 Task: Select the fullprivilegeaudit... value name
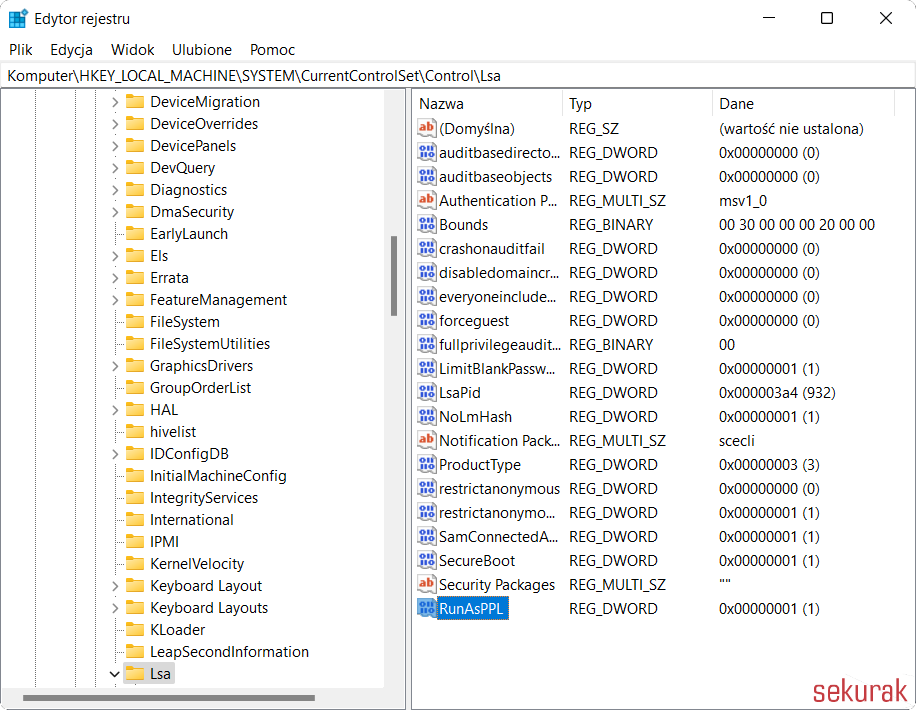pyautogui.click(x=499, y=345)
